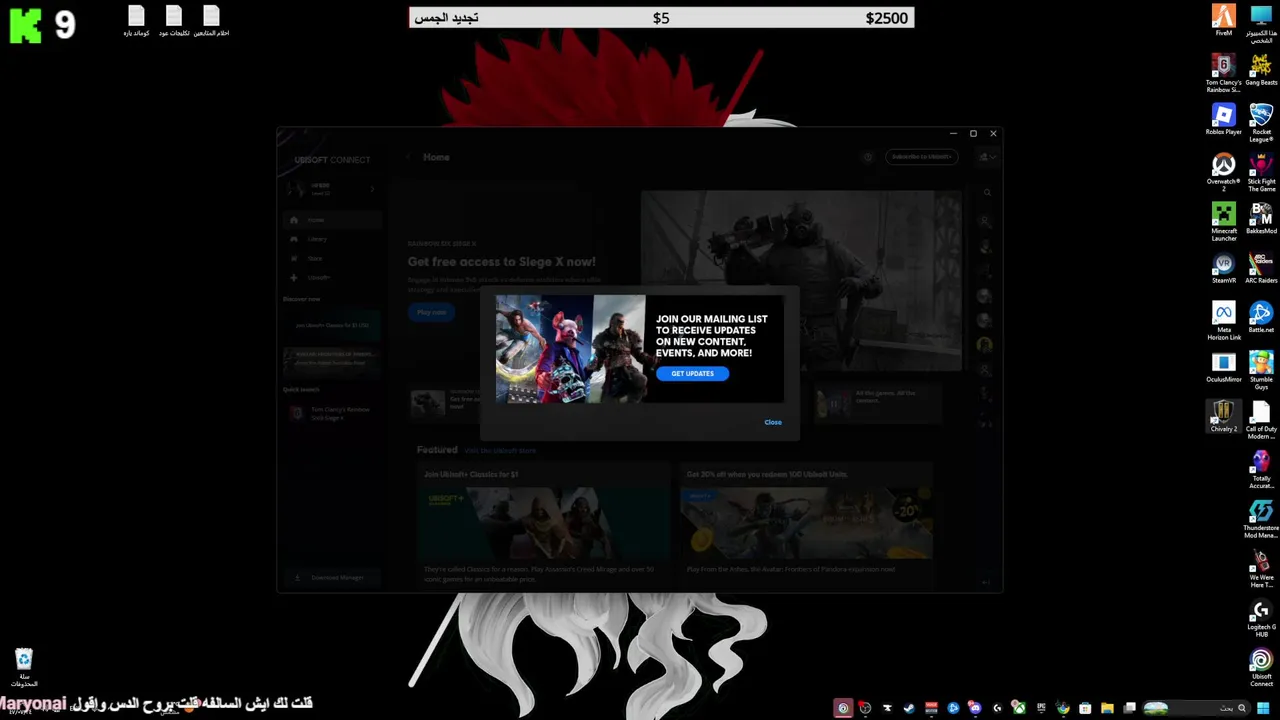Image resolution: width=1280 pixels, height=720 pixels.
Task: Click the search icon in friends panel
Action: coord(986,193)
